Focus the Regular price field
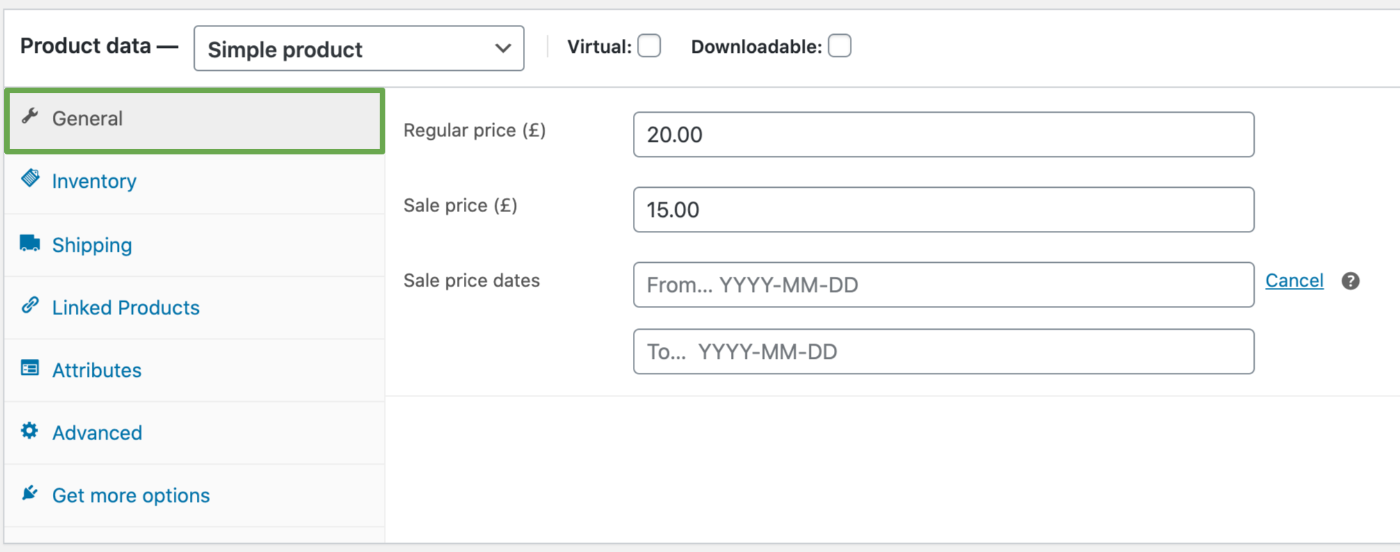1400x552 pixels. [944, 134]
